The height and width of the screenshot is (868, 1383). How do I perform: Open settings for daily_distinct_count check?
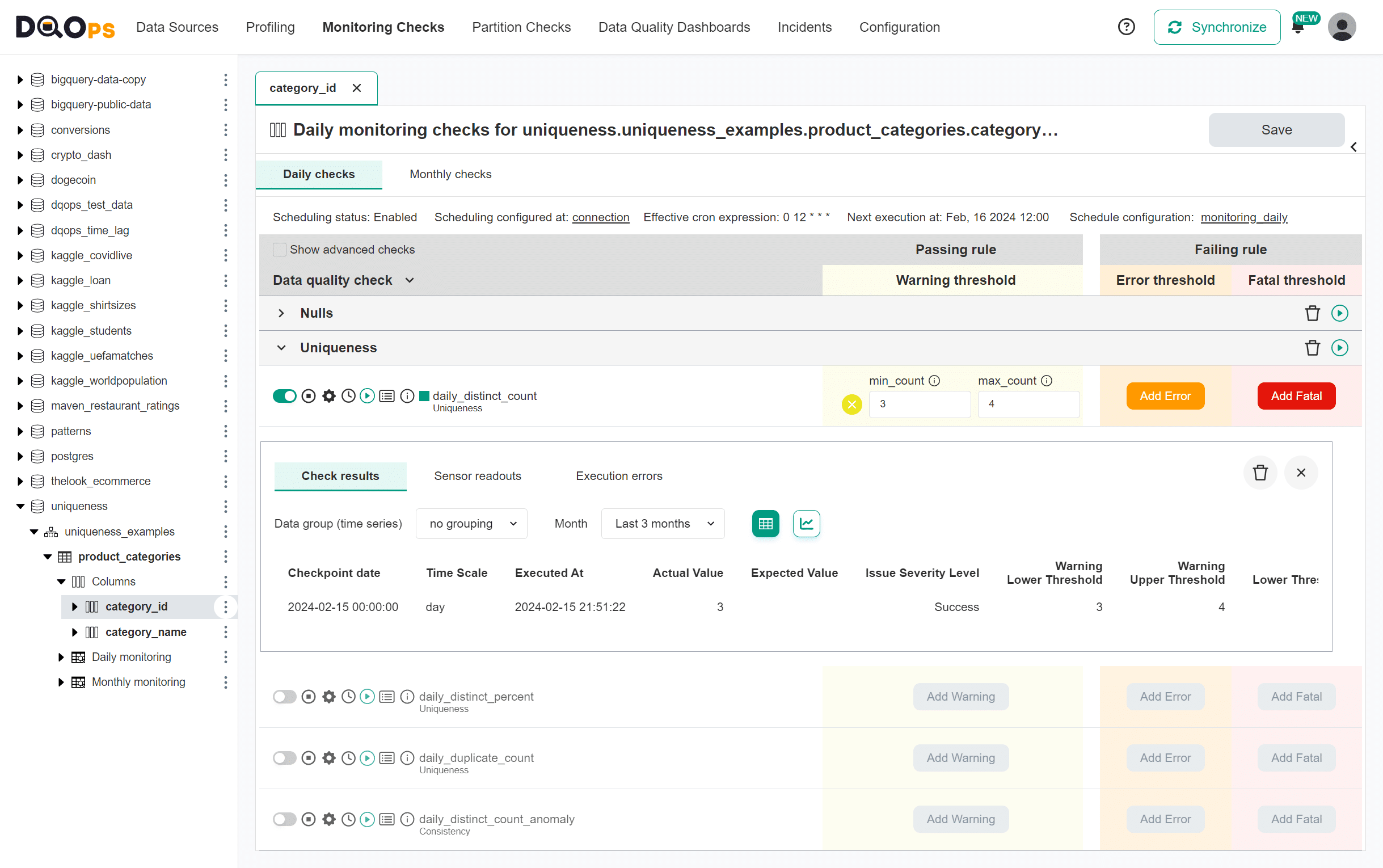(x=328, y=395)
